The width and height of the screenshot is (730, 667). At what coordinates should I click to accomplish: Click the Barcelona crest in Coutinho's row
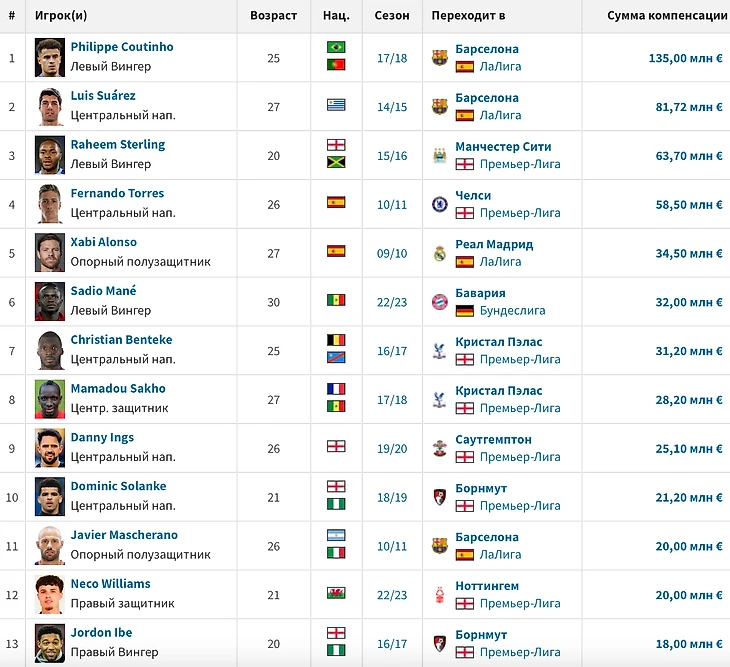[439, 58]
